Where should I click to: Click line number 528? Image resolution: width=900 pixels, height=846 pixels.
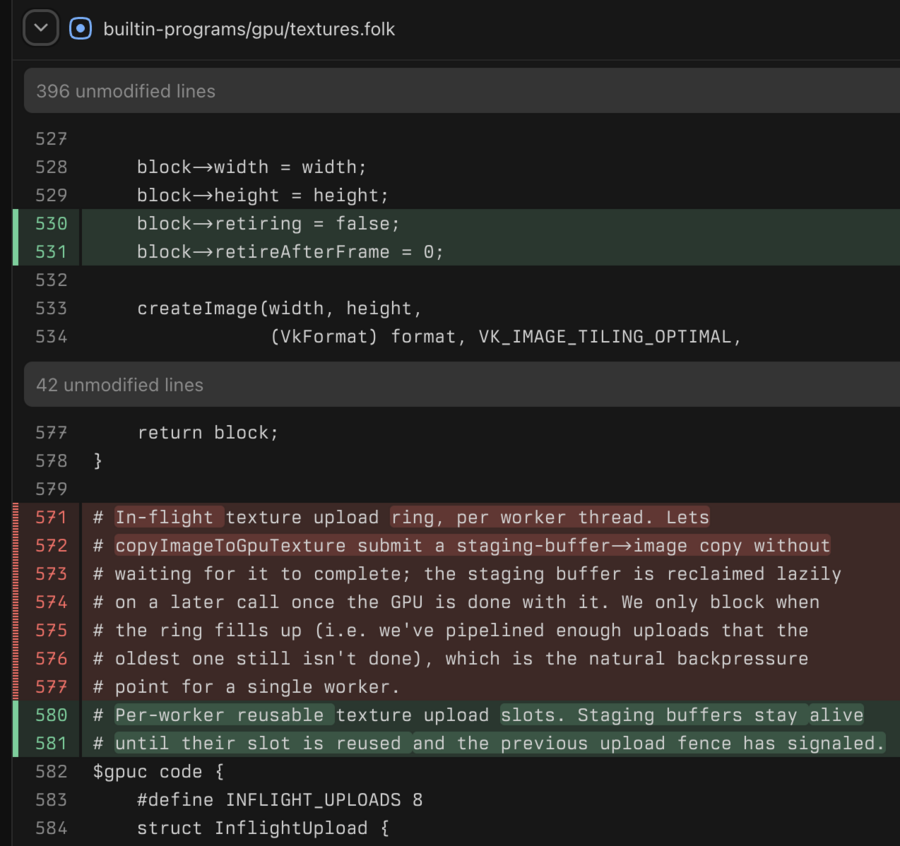click(51, 166)
